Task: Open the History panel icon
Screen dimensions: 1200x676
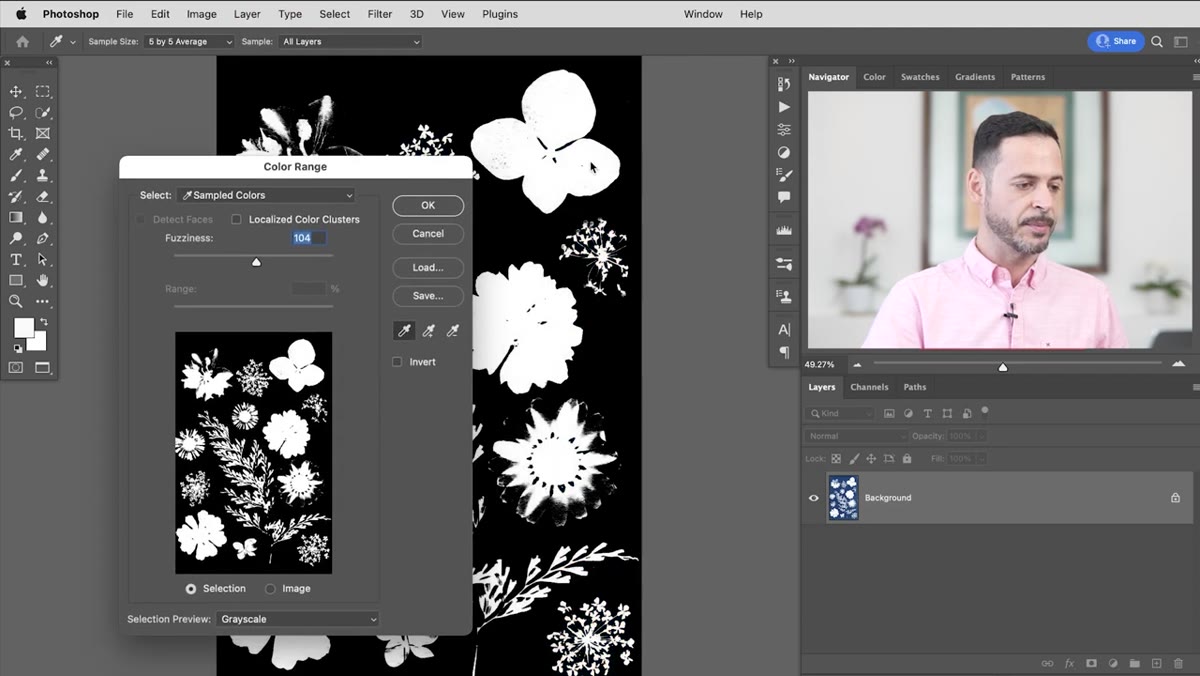Action: pos(784,84)
